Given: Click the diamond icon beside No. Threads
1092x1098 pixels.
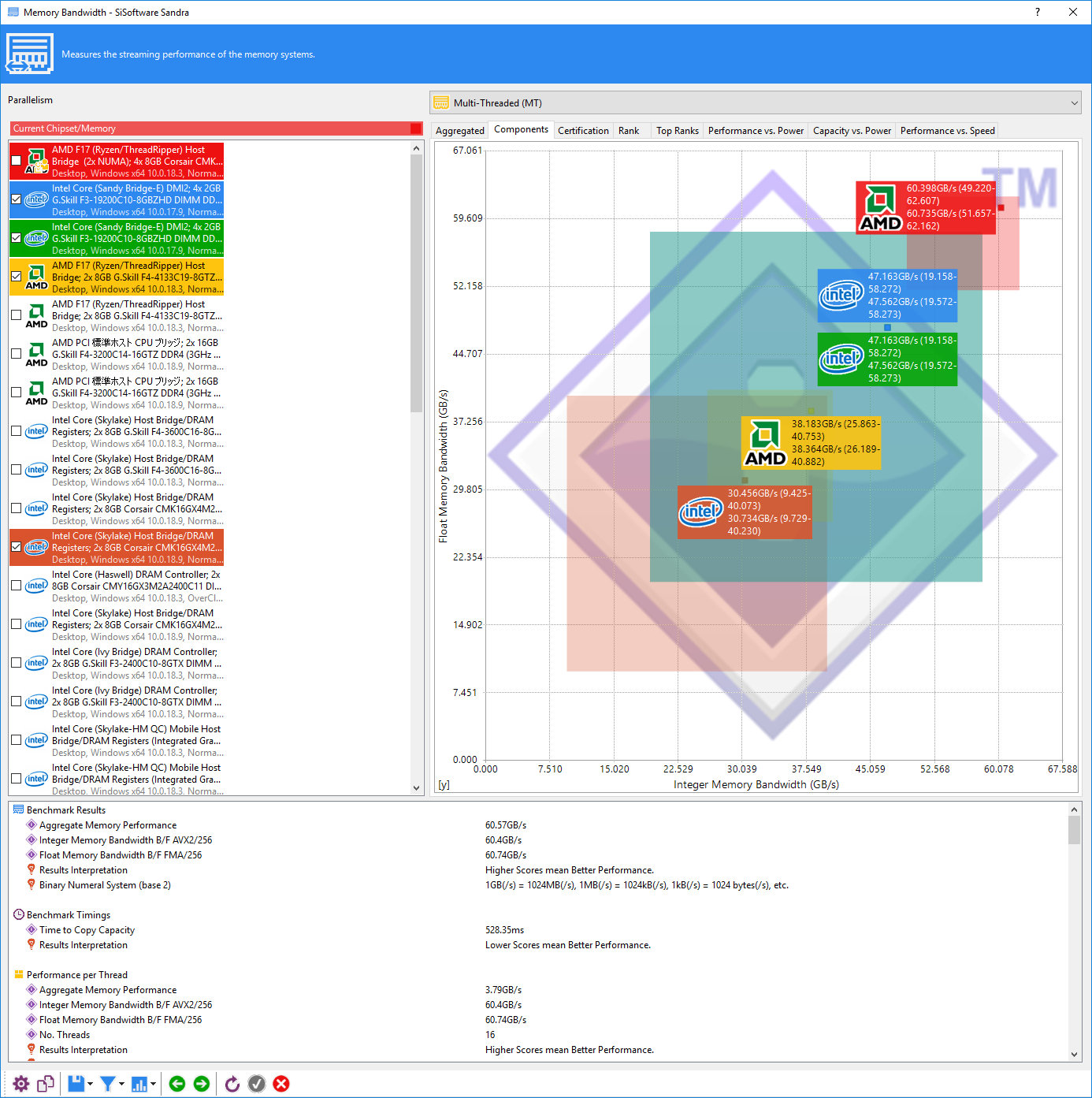Looking at the screenshot, I should pos(32,1035).
